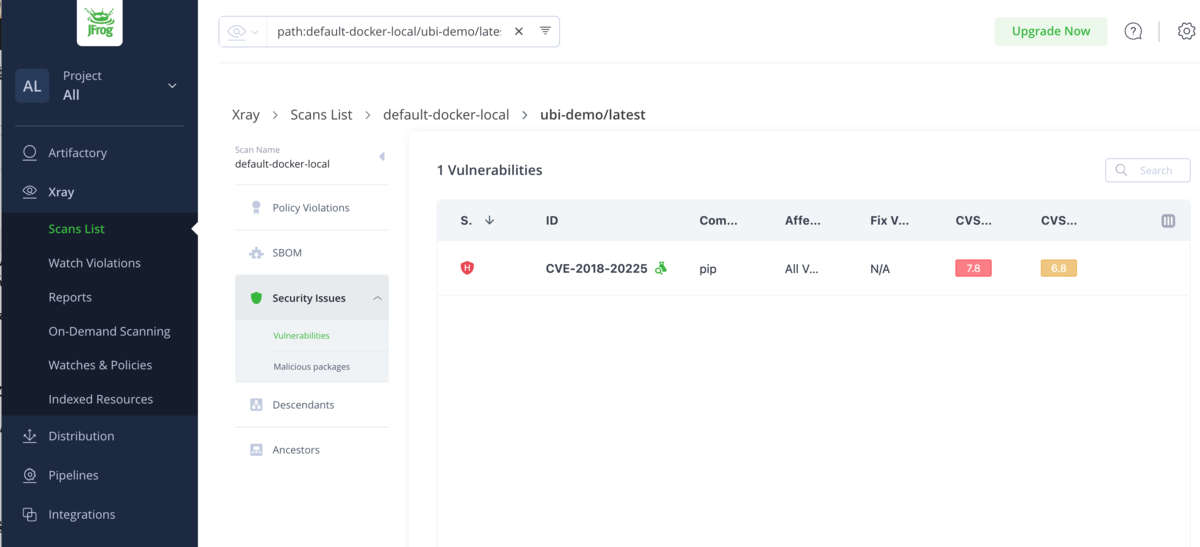Open the column chooser icon
The height and width of the screenshot is (547, 1200).
tap(1168, 220)
